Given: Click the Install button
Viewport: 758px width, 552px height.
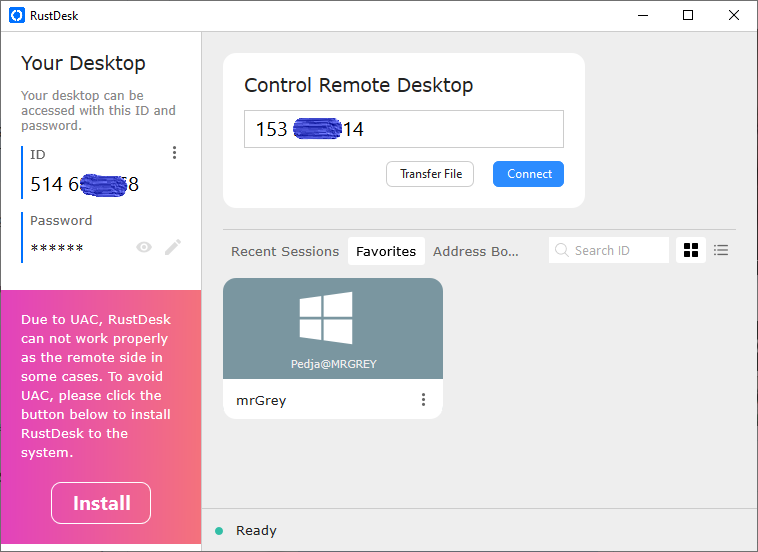Looking at the screenshot, I should [x=101, y=503].
